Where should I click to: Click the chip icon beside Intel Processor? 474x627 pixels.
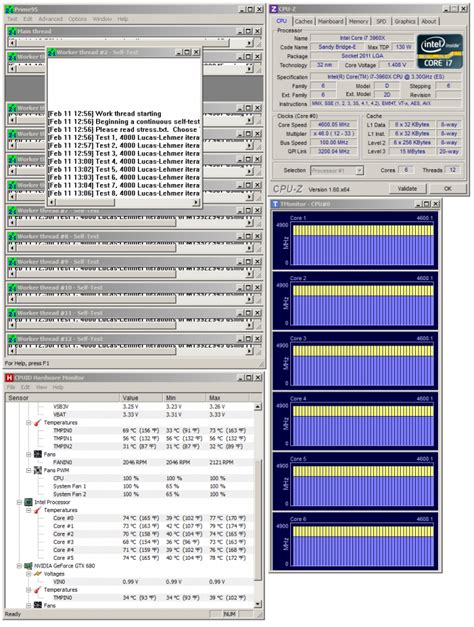28,502
